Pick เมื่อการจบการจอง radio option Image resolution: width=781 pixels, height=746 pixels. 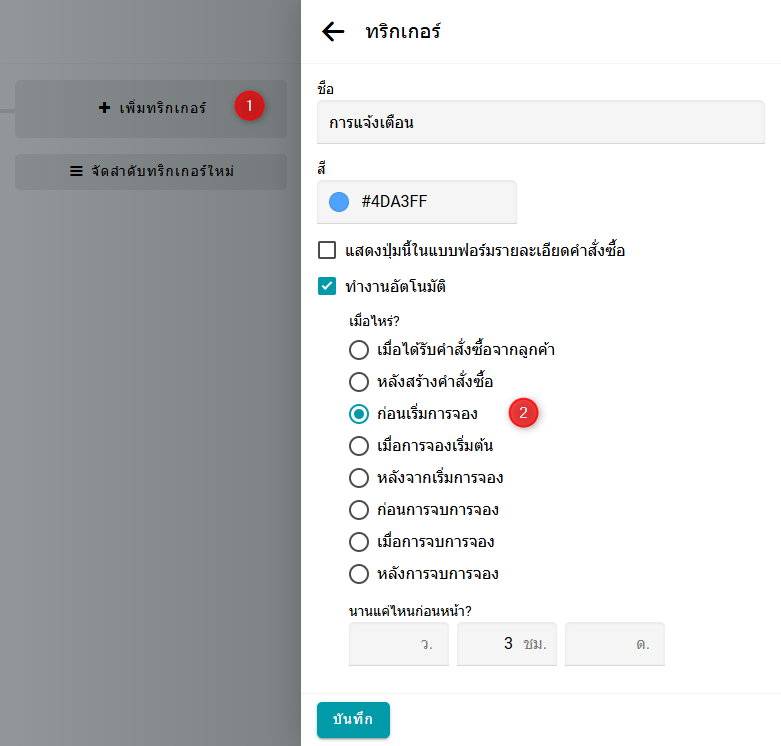(x=359, y=542)
